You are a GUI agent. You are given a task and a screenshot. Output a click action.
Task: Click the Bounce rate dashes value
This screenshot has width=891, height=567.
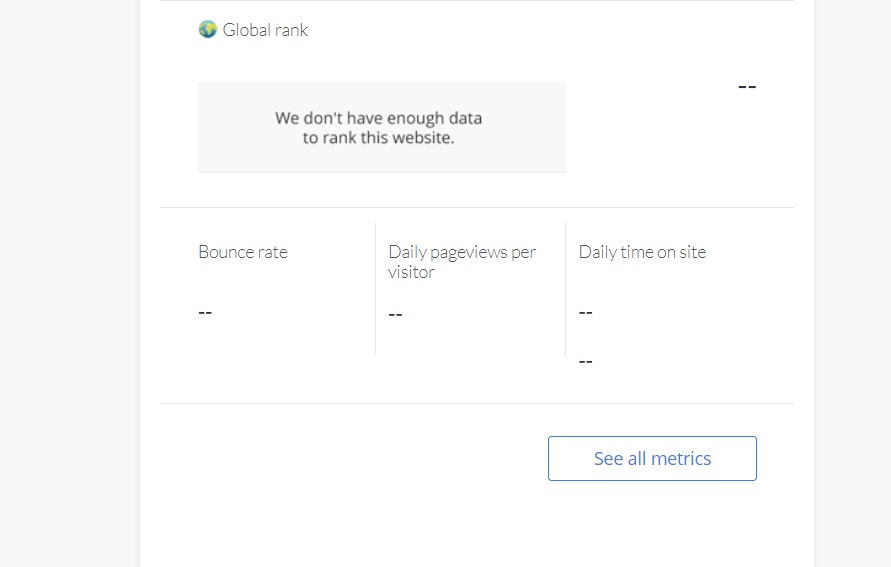[205, 312]
